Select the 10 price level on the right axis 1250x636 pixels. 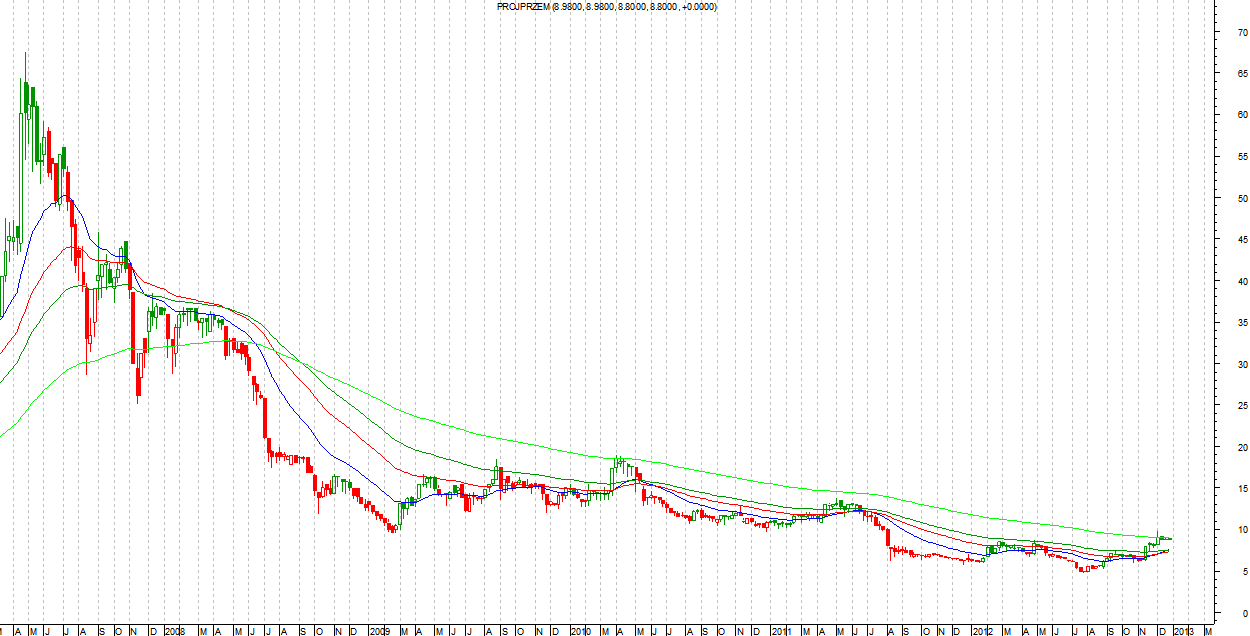click(x=1241, y=530)
